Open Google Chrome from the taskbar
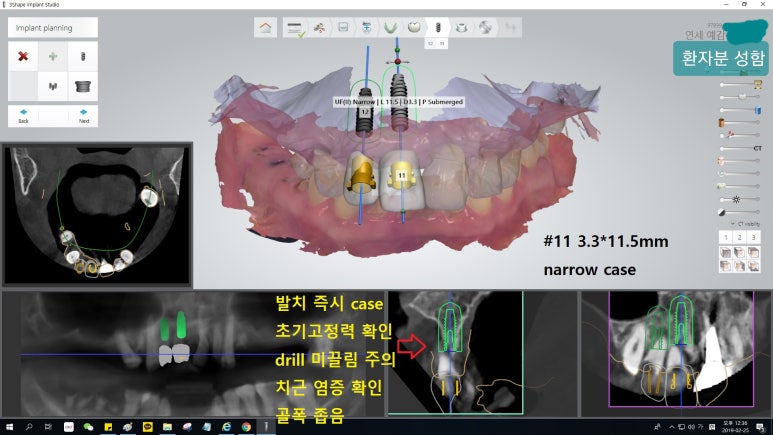 point(246,427)
